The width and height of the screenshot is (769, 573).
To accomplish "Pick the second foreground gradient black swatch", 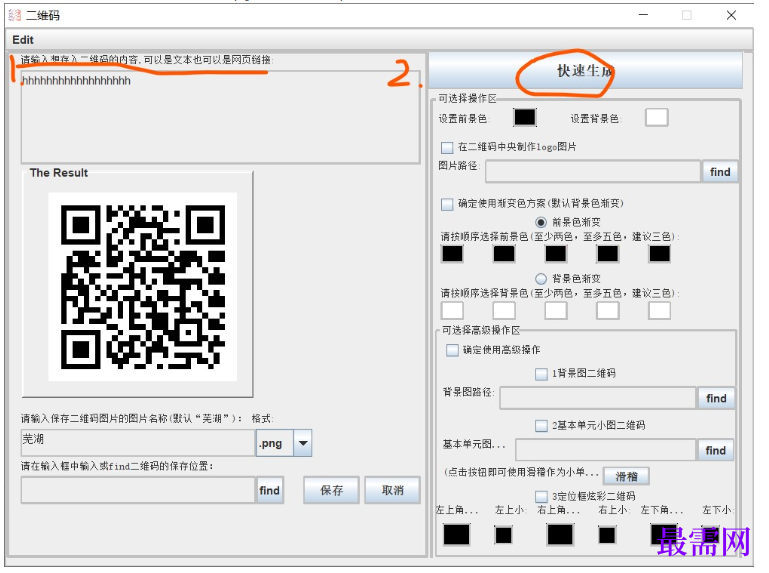I will (x=504, y=254).
